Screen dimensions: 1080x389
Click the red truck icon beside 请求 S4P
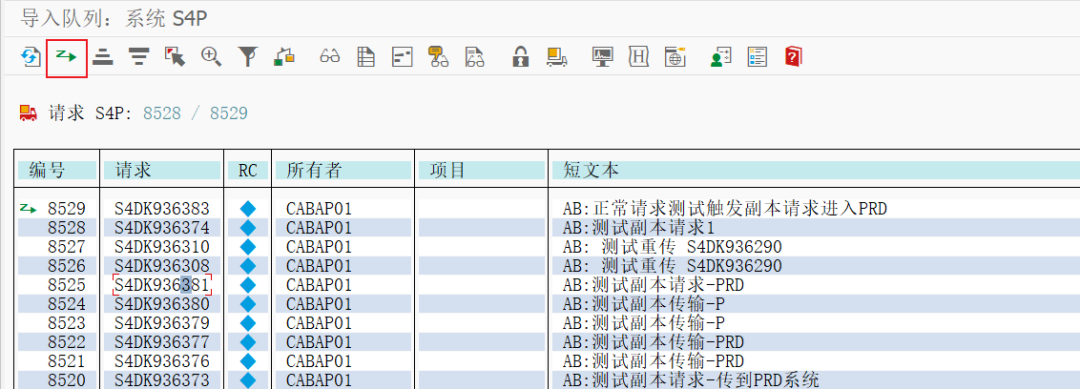(28, 113)
